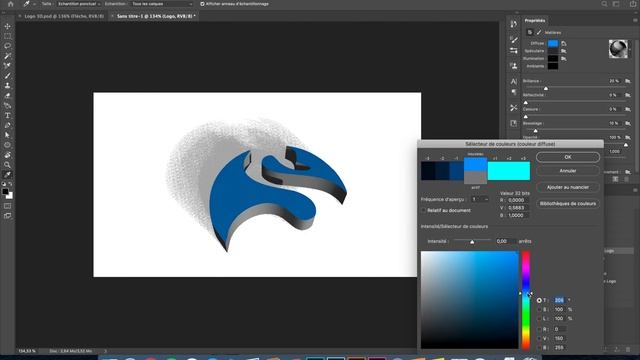640x360 pixels.
Task: Click the Brillance slider handle
Action: click(546, 88)
